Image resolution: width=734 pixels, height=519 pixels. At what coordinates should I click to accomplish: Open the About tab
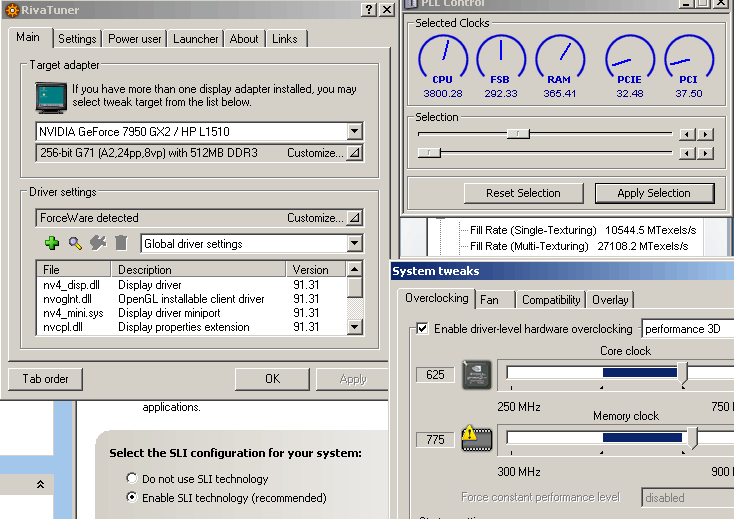coord(244,39)
